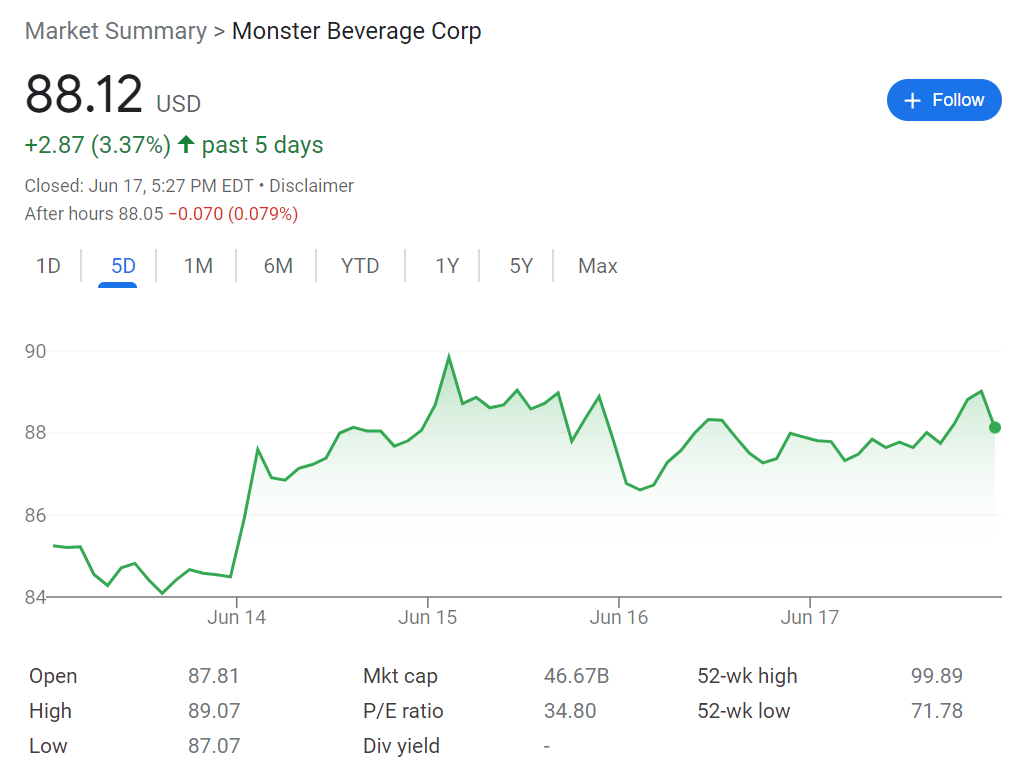Click the green up arrow icon

point(186,145)
